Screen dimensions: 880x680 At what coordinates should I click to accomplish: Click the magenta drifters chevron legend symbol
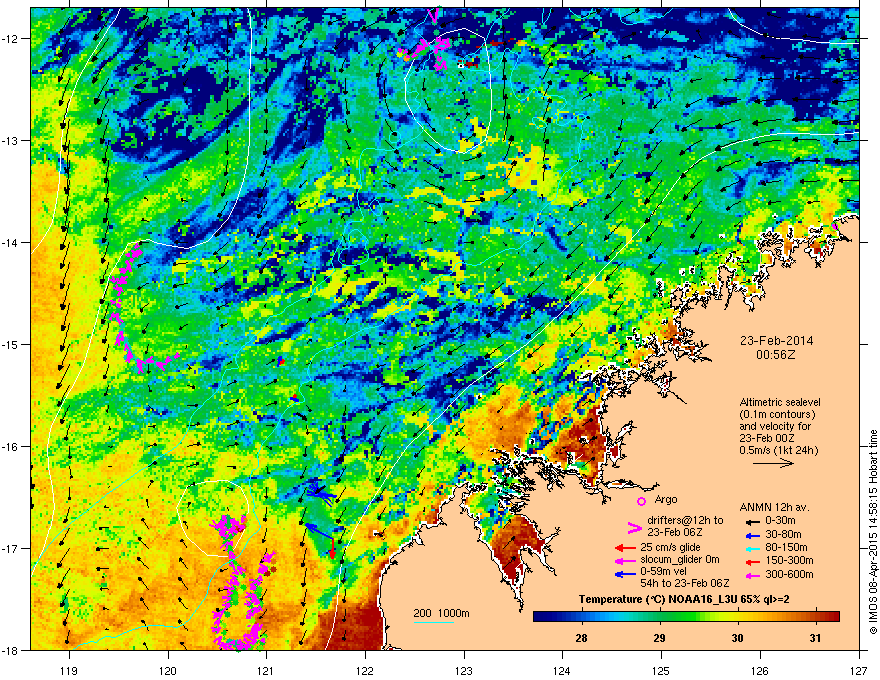click(x=634, y=527)
